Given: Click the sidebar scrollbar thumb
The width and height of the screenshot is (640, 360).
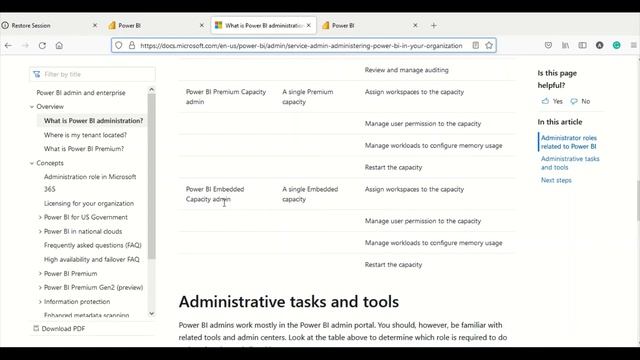Looking at the screenshot, I should 151,176.
